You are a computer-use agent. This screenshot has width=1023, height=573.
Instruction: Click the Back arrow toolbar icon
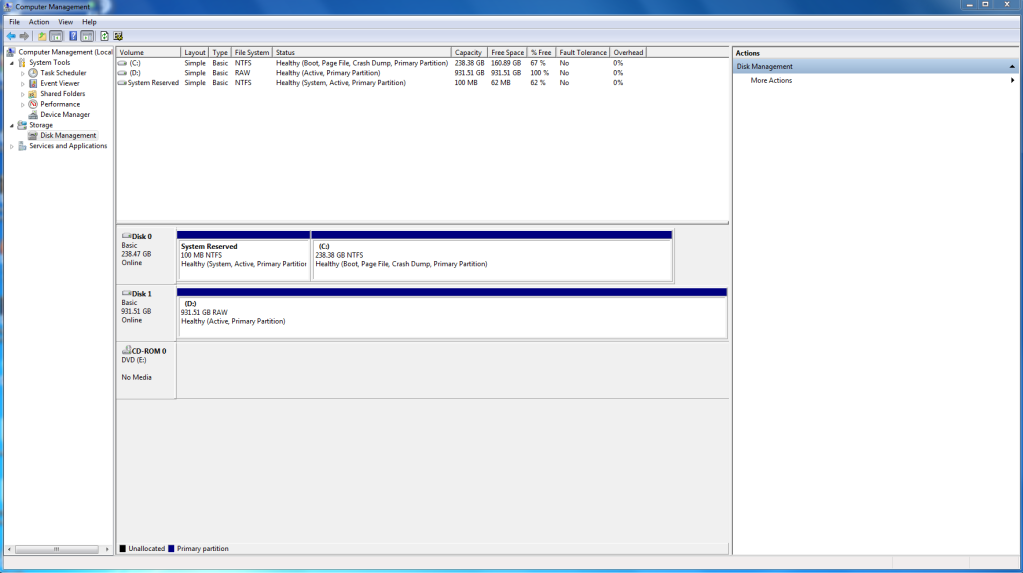click(11, 36)
